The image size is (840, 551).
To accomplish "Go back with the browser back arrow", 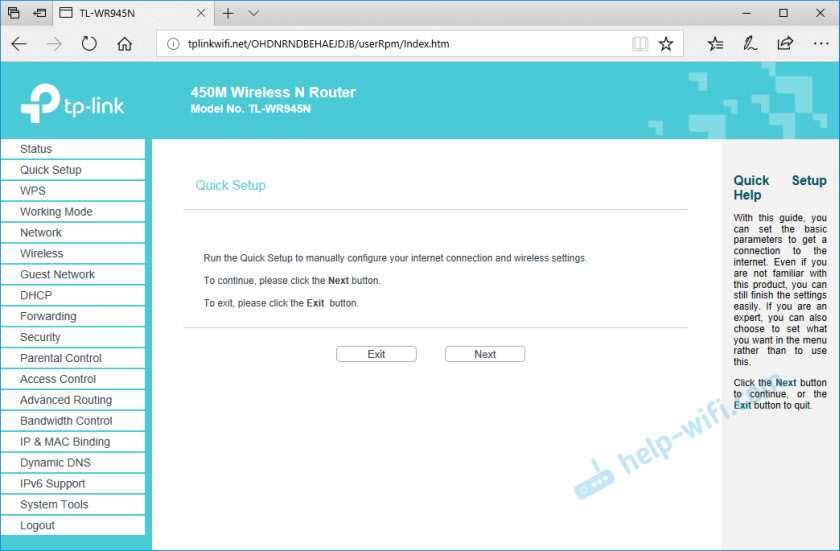I will point(19,44).
